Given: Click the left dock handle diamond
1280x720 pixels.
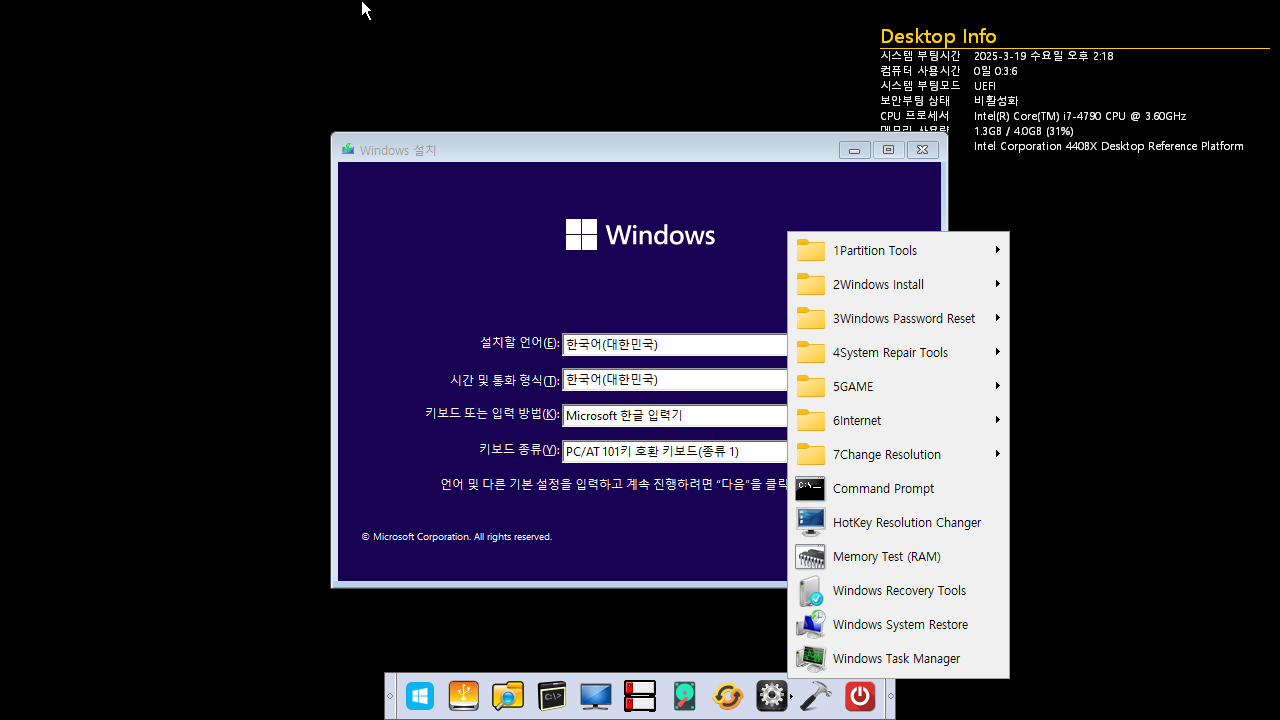Looking at the screenshot, I should pos(390,696).
